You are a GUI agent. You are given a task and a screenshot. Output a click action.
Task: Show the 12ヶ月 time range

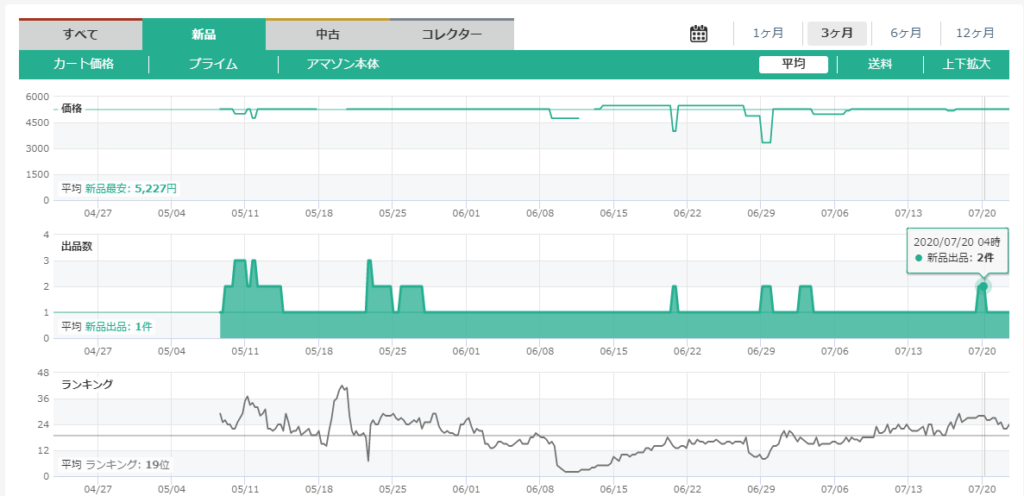click(974, 33)
